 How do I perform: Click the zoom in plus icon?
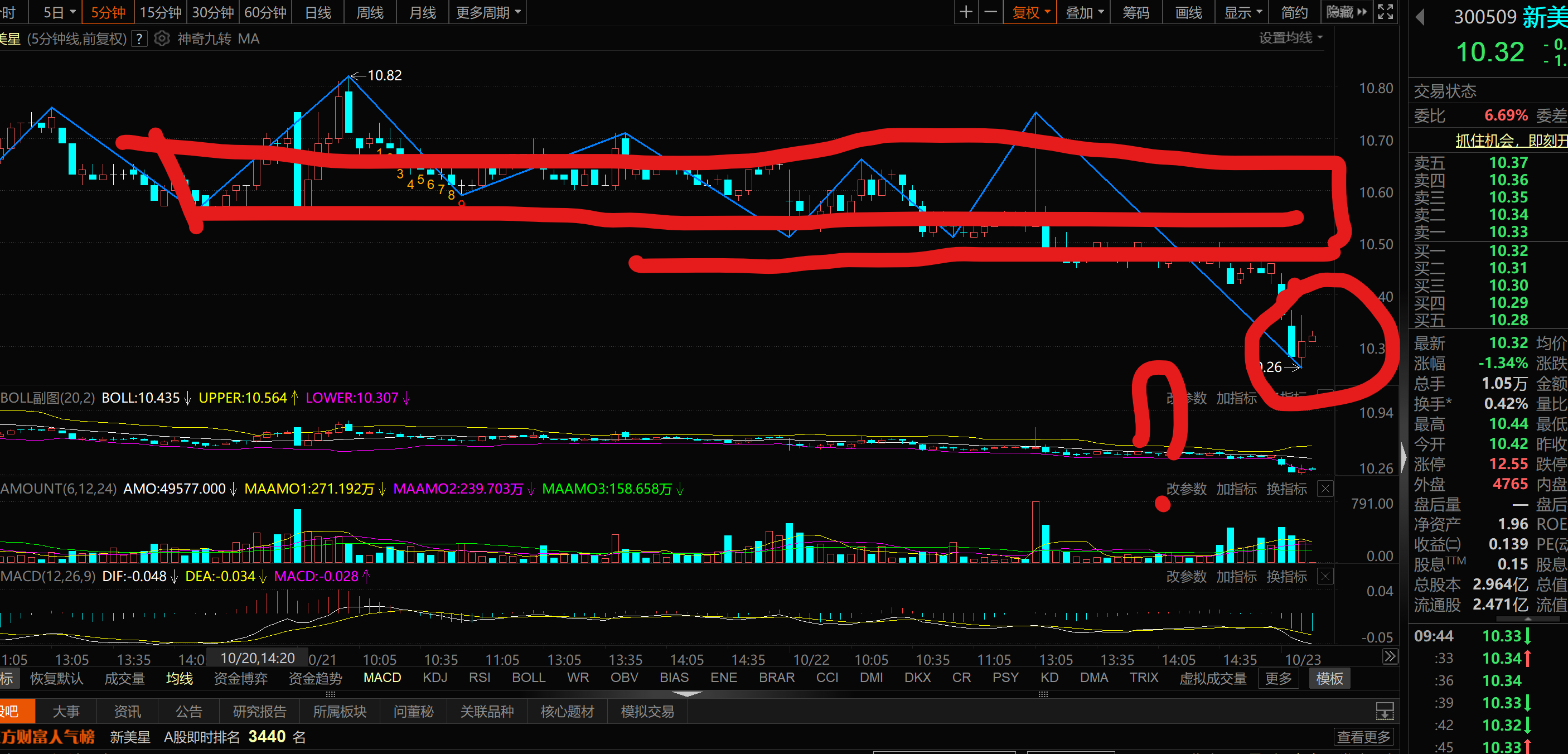point(965,12)
